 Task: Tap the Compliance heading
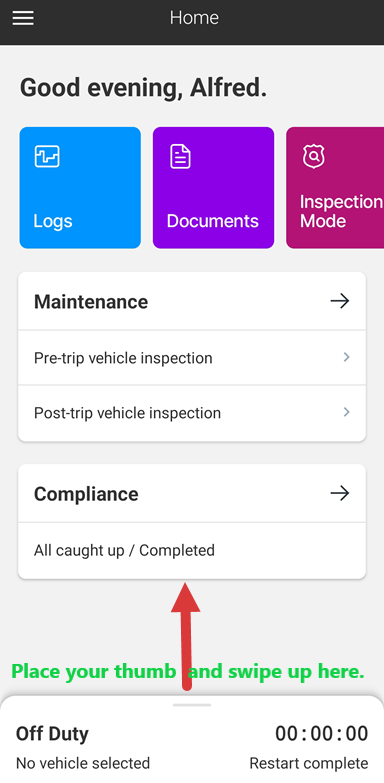86,494
